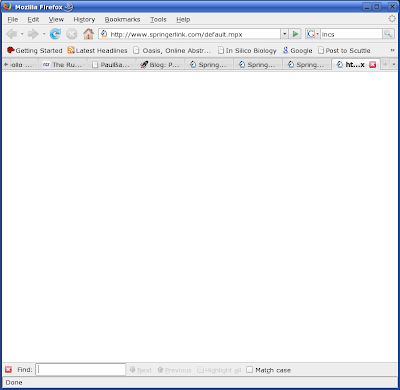The height and width of the screenshot is (390, 400).
Task: Switch to the partially visible ollo... tab
Action: [21, 65]
